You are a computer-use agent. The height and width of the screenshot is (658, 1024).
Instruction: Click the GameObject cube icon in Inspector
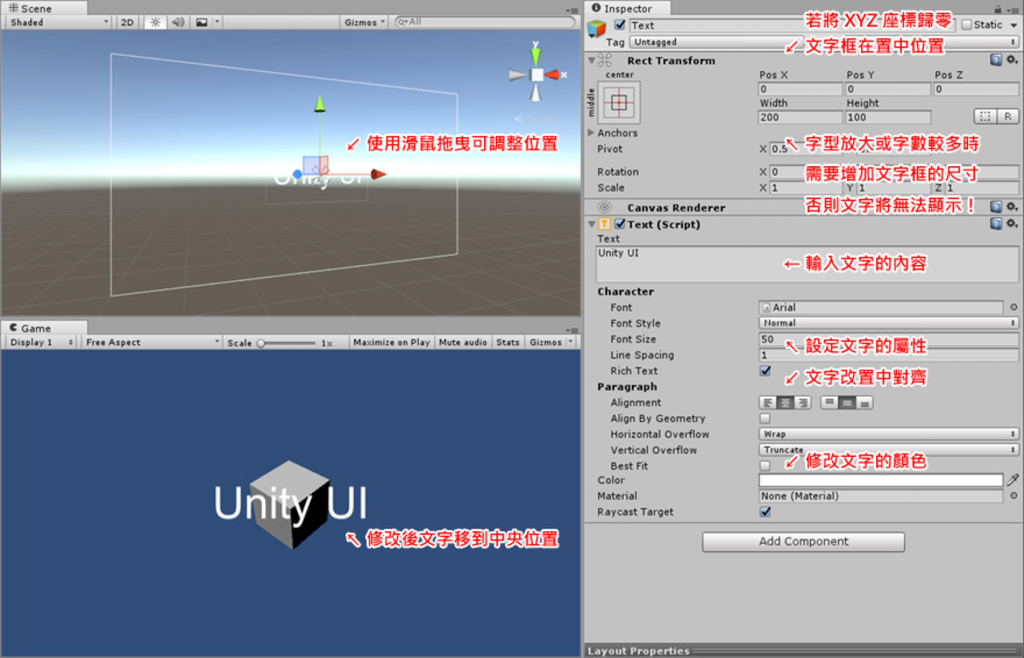[x=596, y=28]
